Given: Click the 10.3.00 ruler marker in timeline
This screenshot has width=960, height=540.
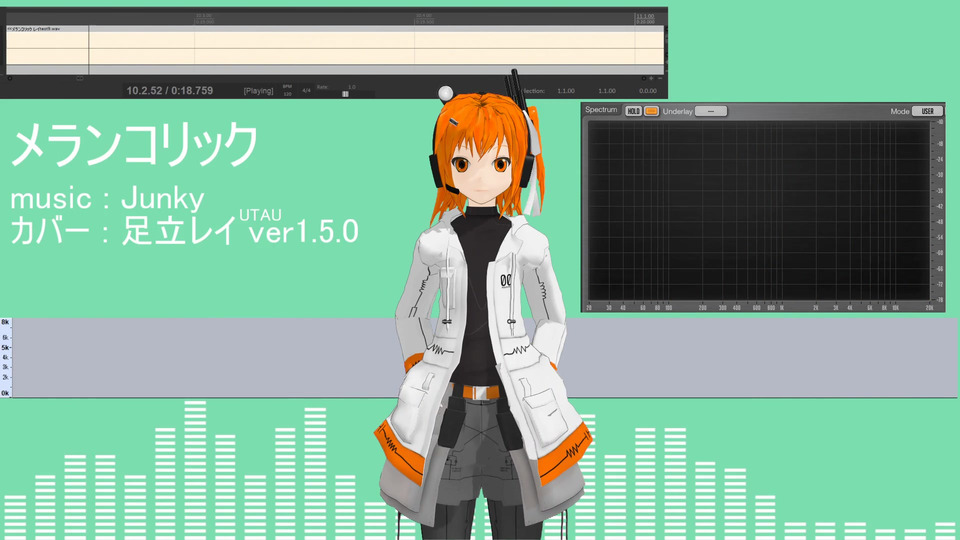Looking at the screenshot, I should click(x=204, y=16).
